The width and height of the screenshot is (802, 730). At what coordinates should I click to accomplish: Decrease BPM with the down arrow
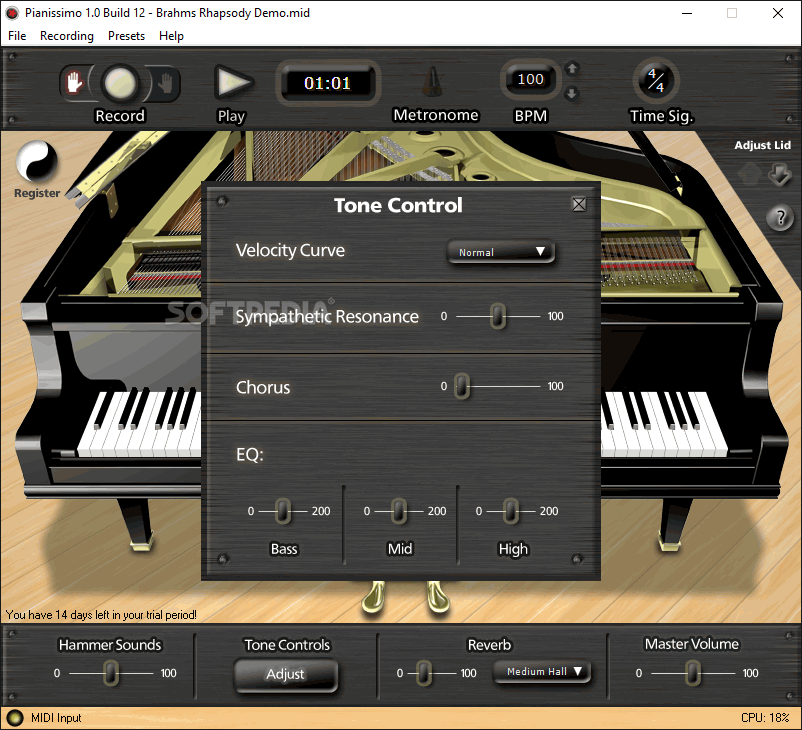572,93
